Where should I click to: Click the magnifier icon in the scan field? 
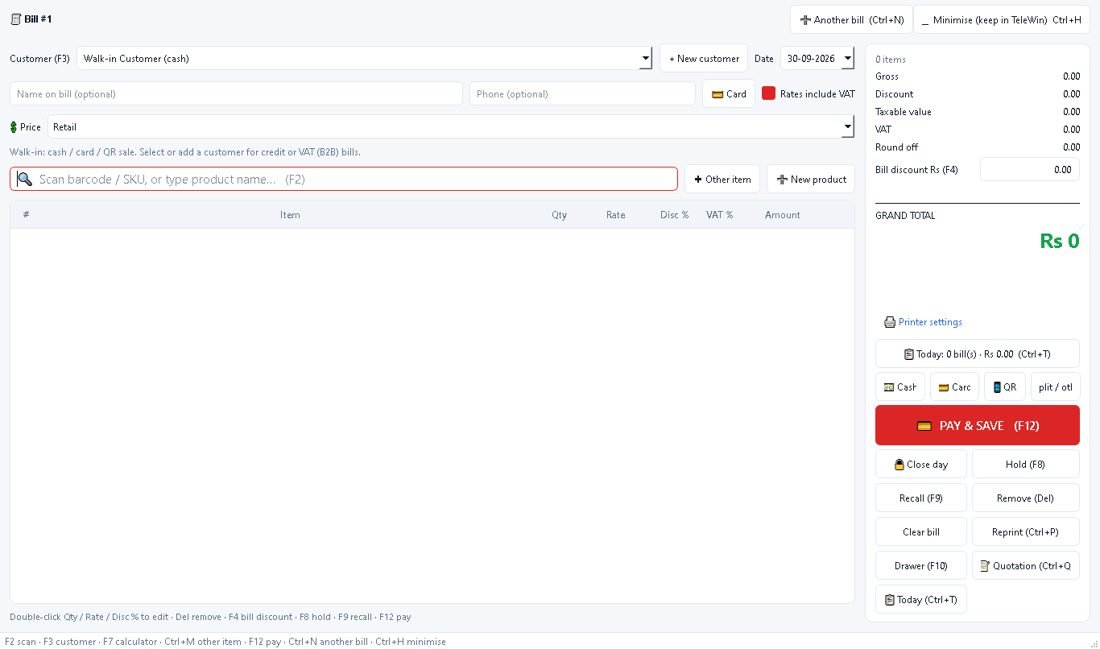[x=25, y=179]
